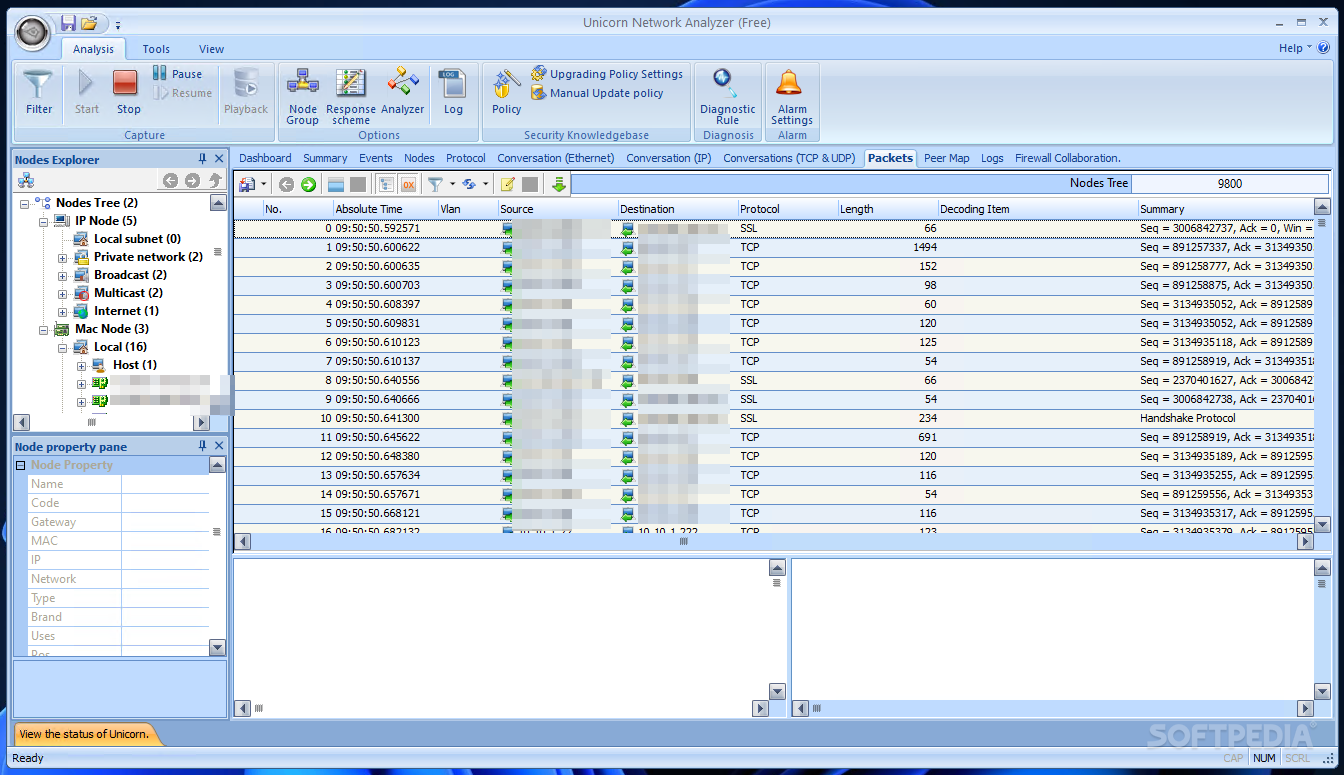Open the Analyzer options

click(402, 92)
